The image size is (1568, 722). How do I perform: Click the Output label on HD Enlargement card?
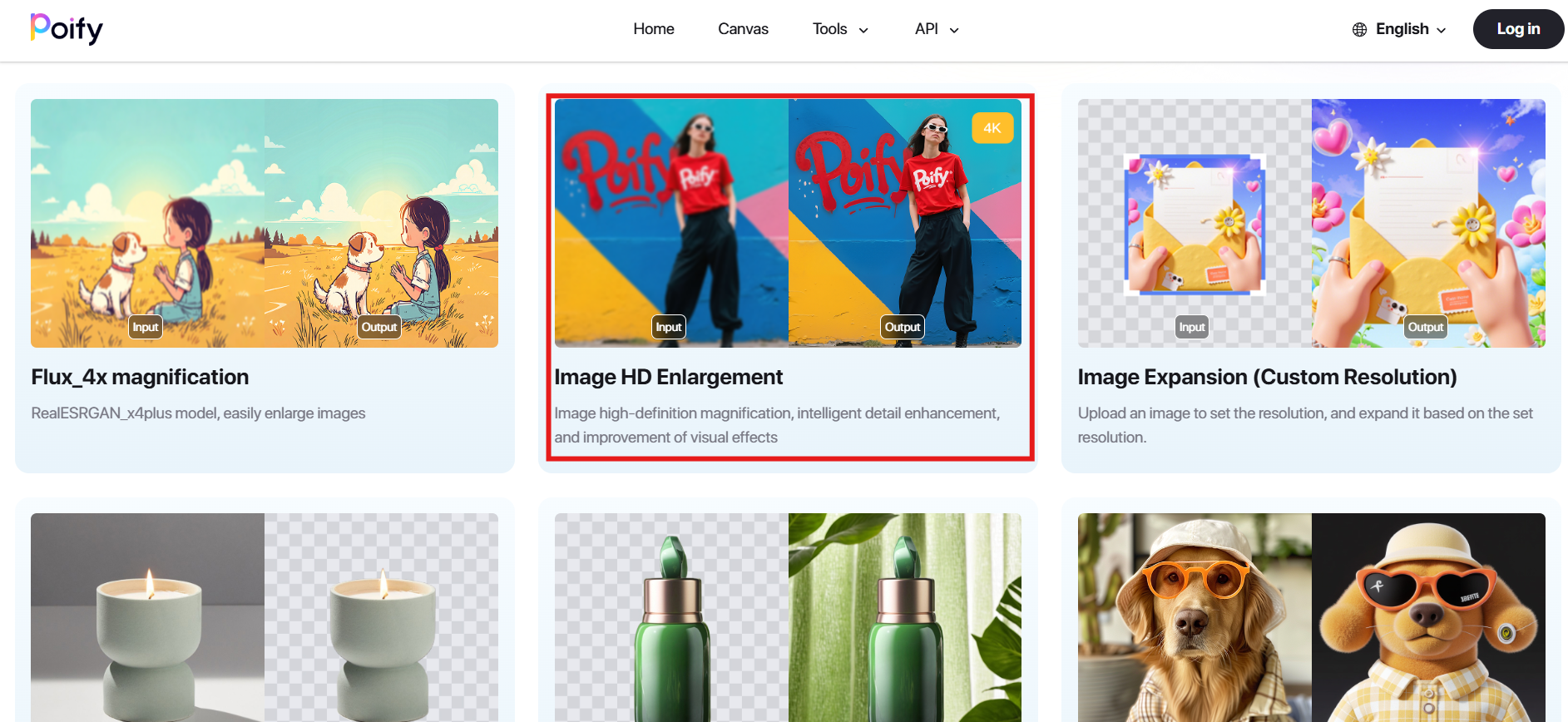[903, 327]
